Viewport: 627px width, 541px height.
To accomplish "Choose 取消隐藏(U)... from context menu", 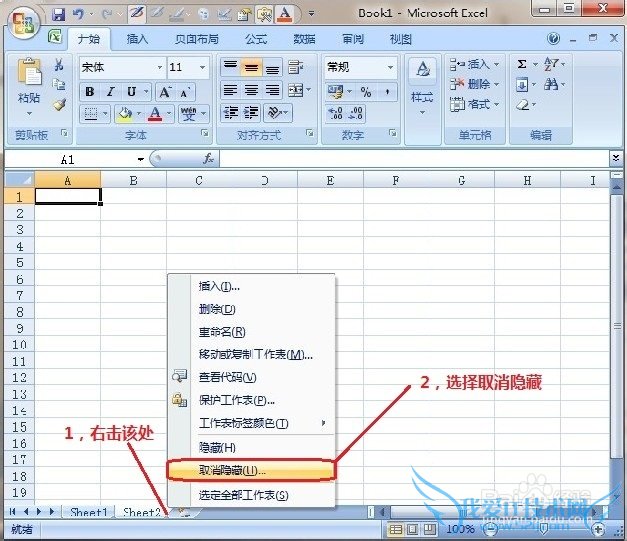I will pos(251,471).
